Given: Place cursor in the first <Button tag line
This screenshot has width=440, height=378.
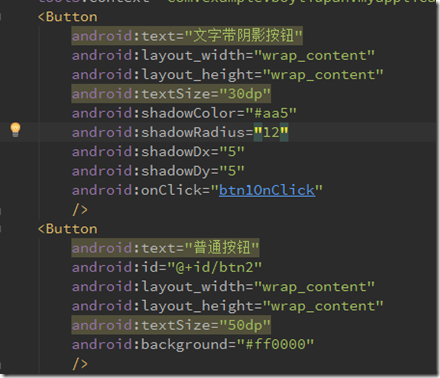Looking at the screenshot, I should (68, 17).
